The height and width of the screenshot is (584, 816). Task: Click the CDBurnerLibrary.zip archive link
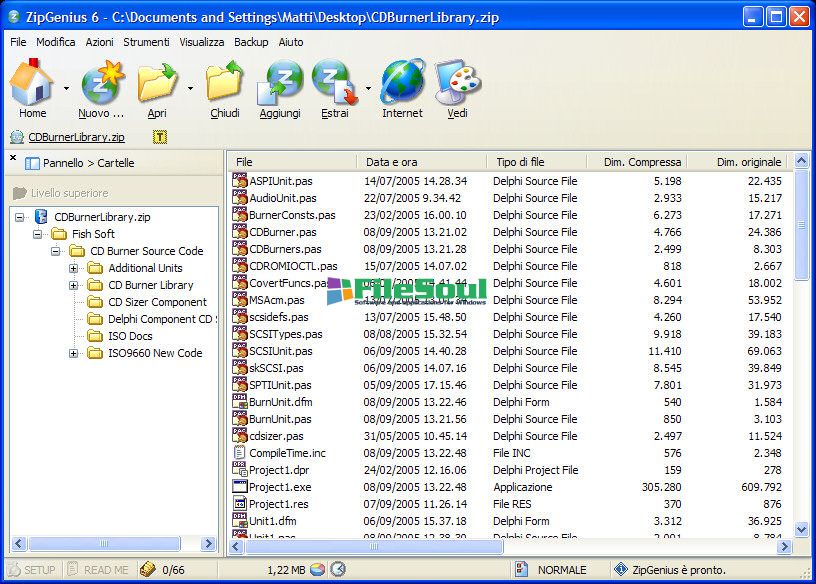(x=76, y=137)
